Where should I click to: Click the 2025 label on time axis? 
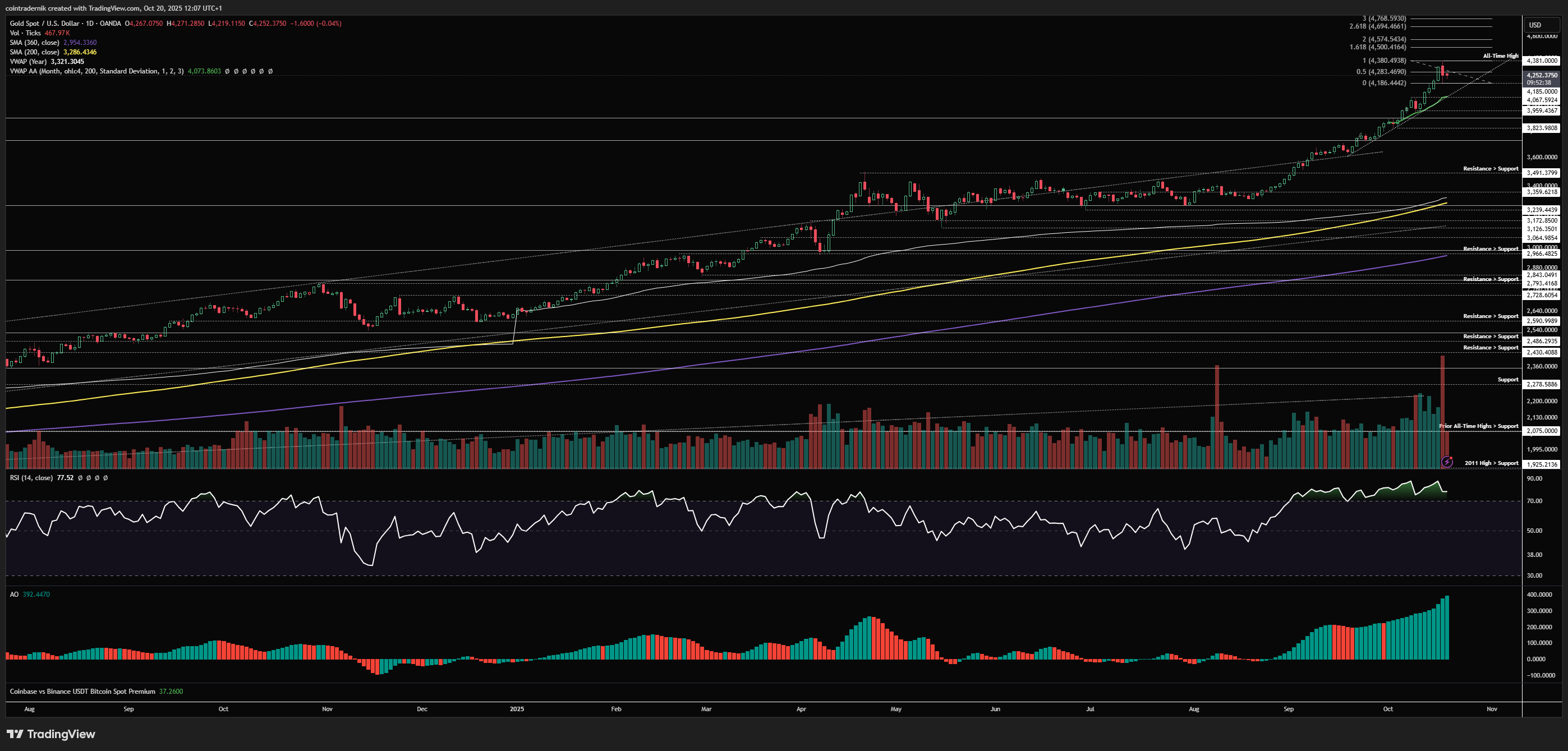tap(517, 709)
